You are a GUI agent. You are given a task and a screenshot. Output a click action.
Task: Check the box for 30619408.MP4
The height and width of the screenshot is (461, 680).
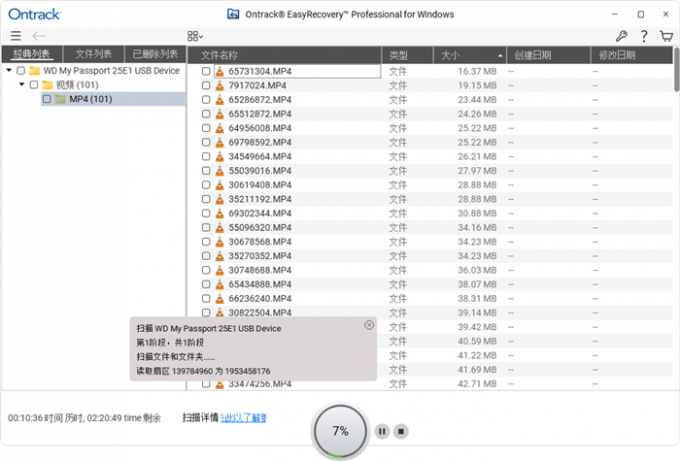point(206,185)
